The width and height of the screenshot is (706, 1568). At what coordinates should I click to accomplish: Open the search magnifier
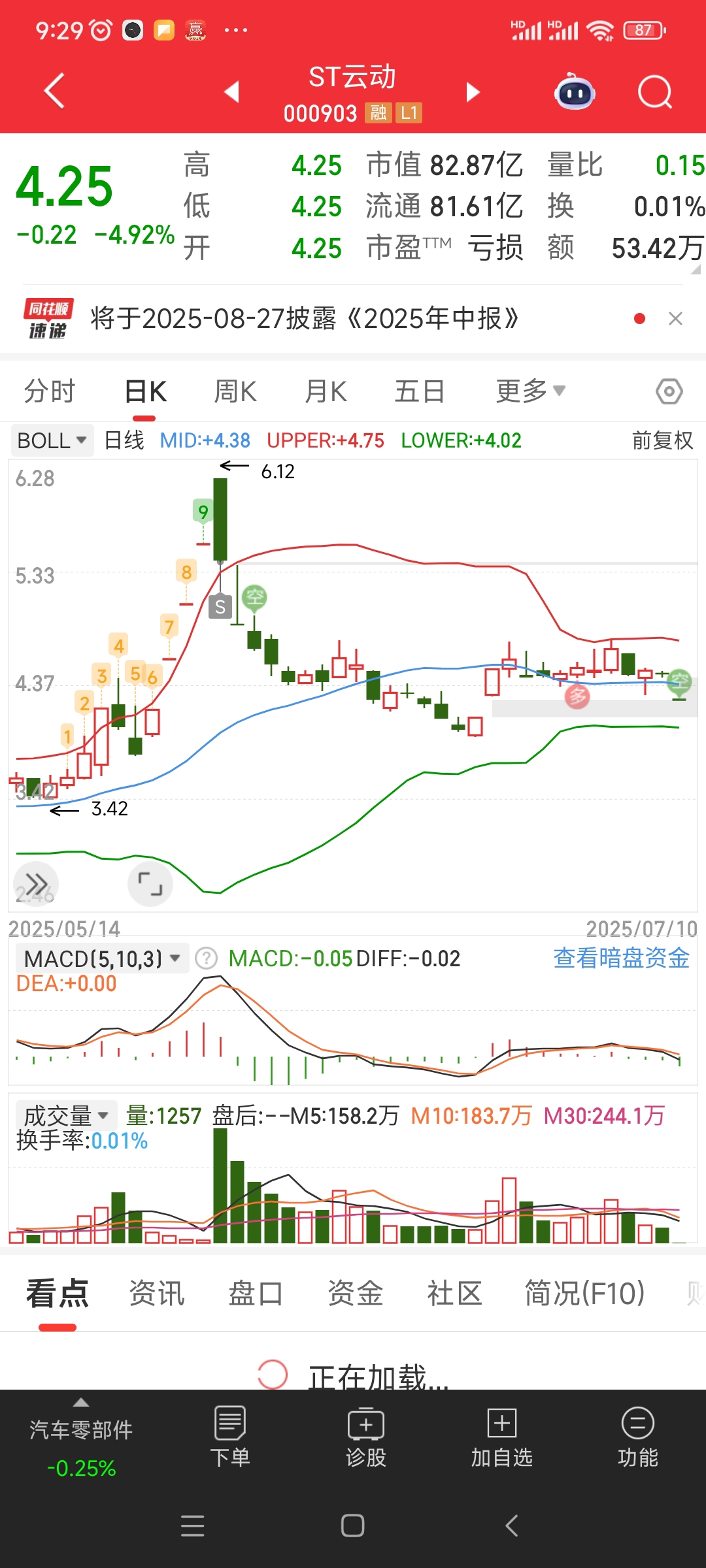point(655,91)
